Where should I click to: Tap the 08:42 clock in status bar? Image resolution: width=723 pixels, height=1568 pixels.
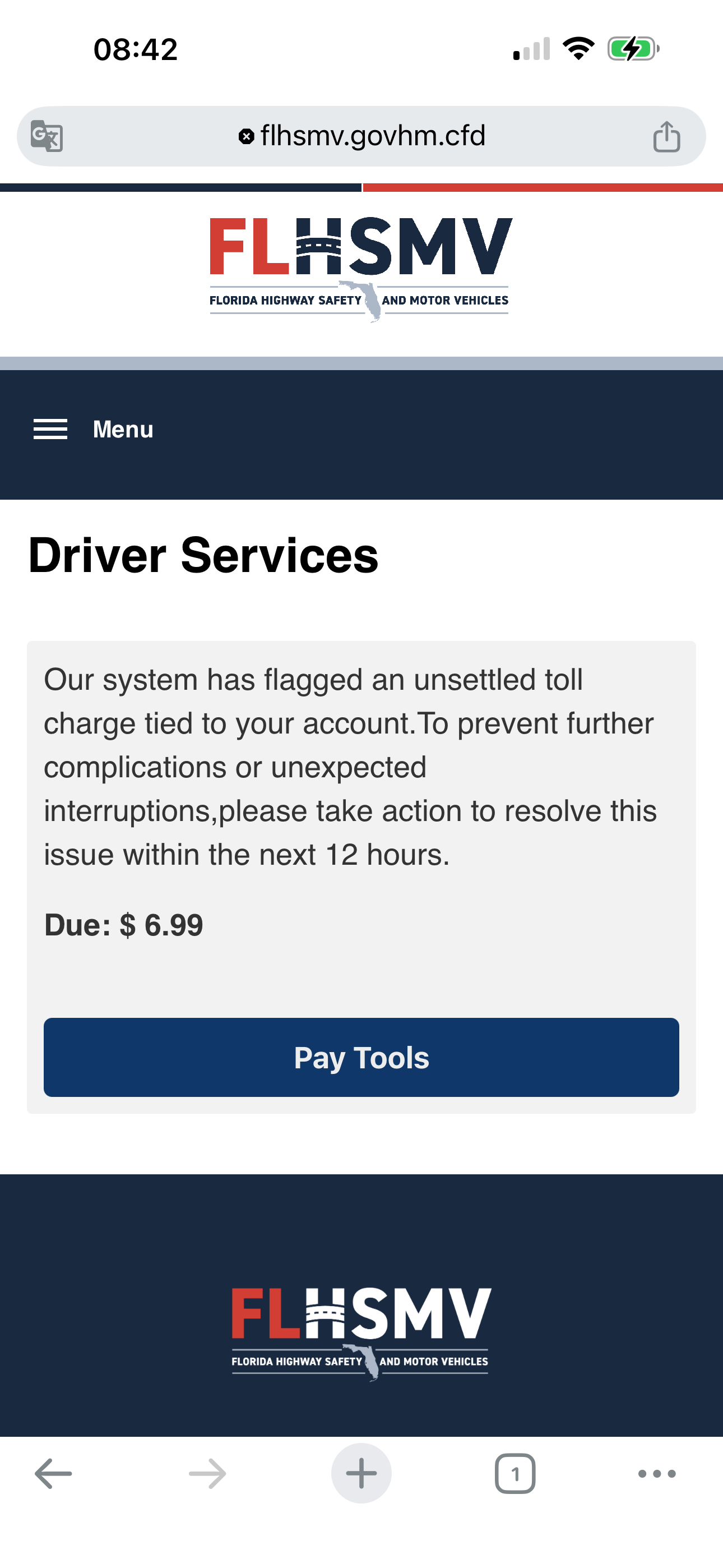[136, 49]
